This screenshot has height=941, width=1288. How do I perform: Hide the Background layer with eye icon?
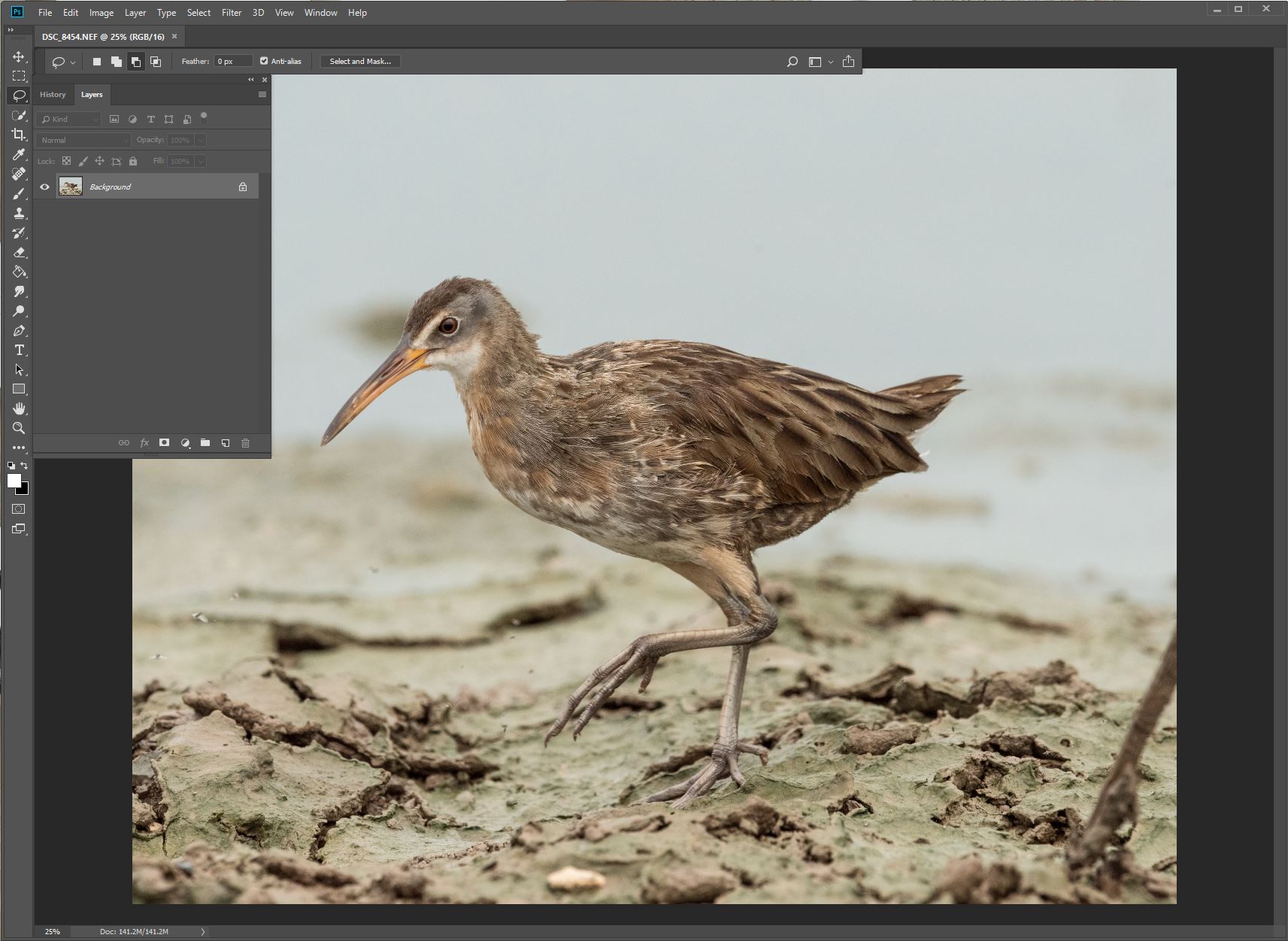tap(44, 187)
